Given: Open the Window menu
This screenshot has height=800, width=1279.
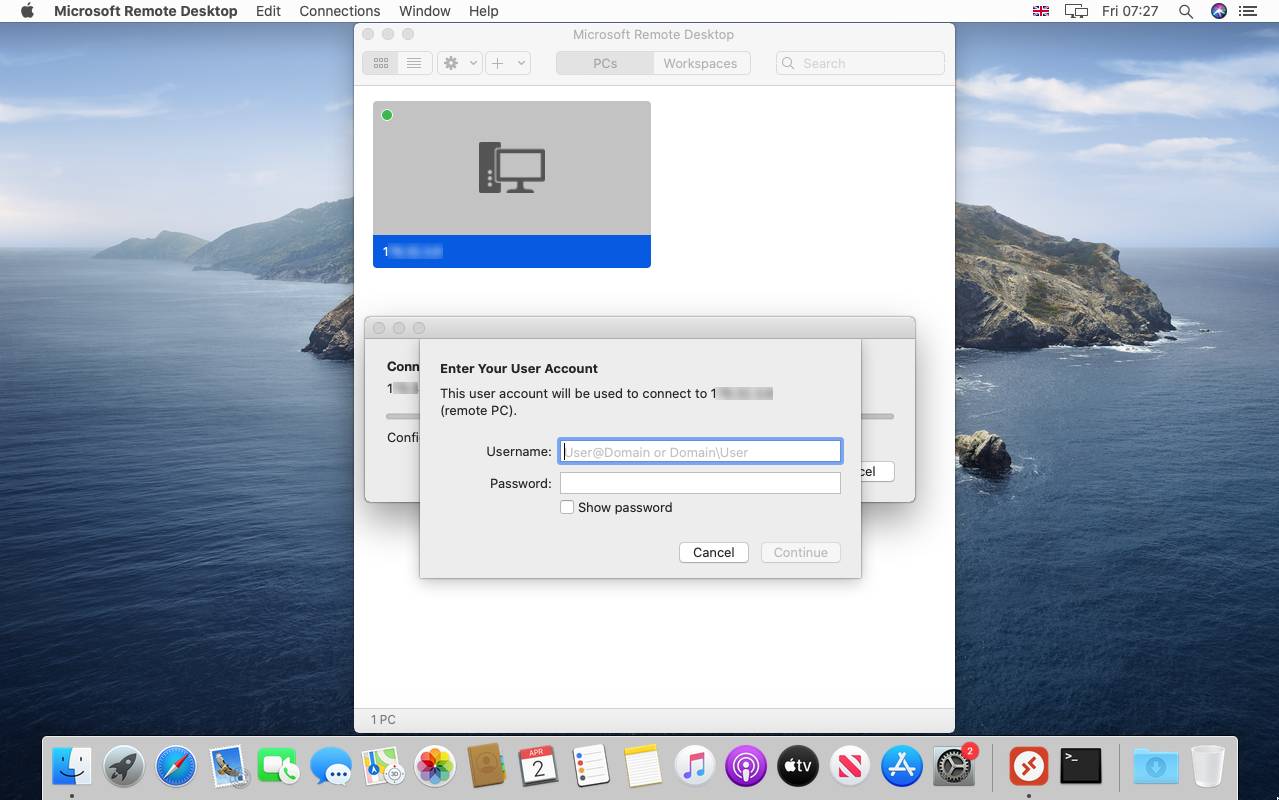Looking at the screenshot, I should pyautogui.click(x=425, y=11).
